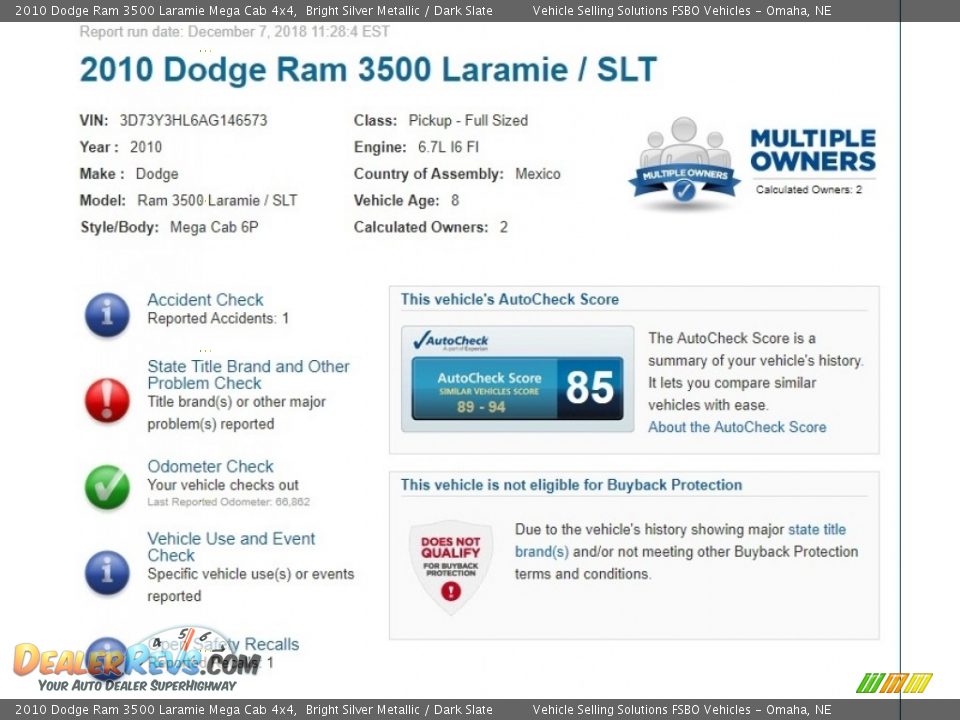
Task: Click heading This vehicle is not eligible for Buyback Protection
Action: pyautogui.click(x=571, y=485)
